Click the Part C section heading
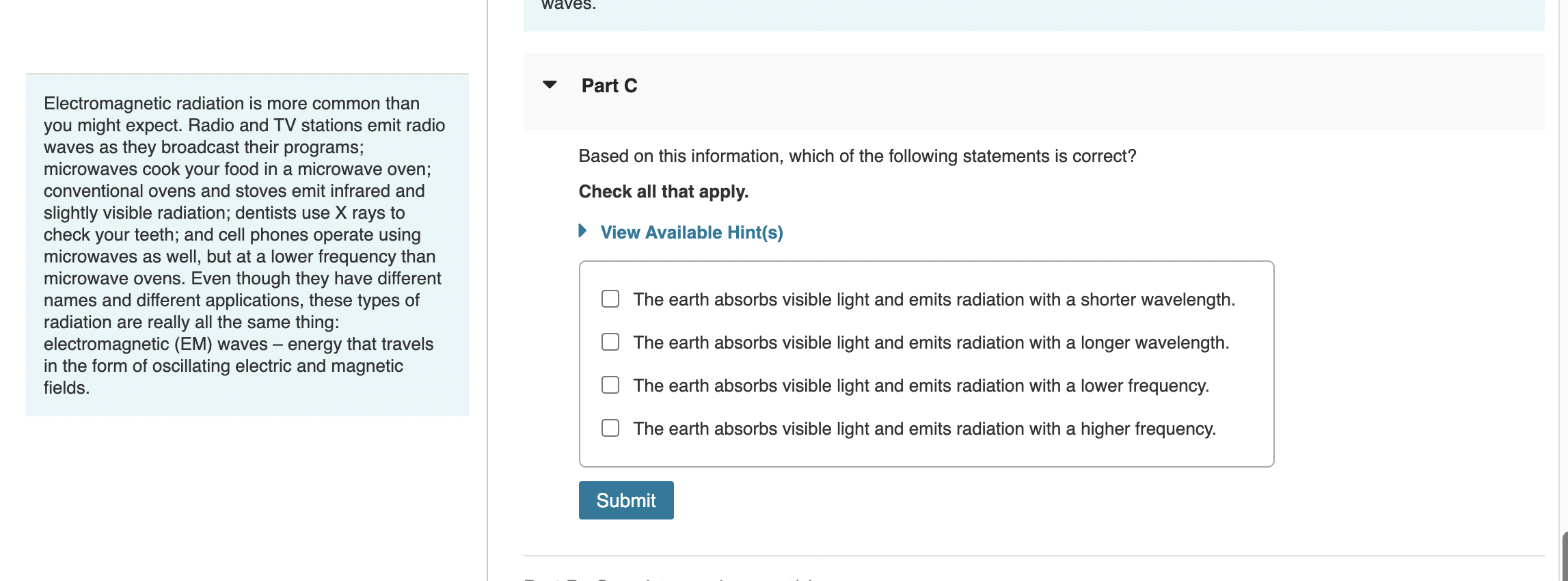 coord(609,85)
